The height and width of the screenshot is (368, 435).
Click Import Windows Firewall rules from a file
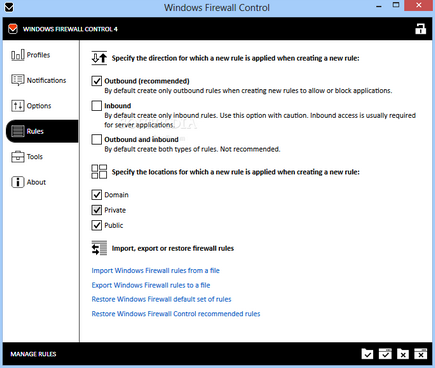click(156, 270)
